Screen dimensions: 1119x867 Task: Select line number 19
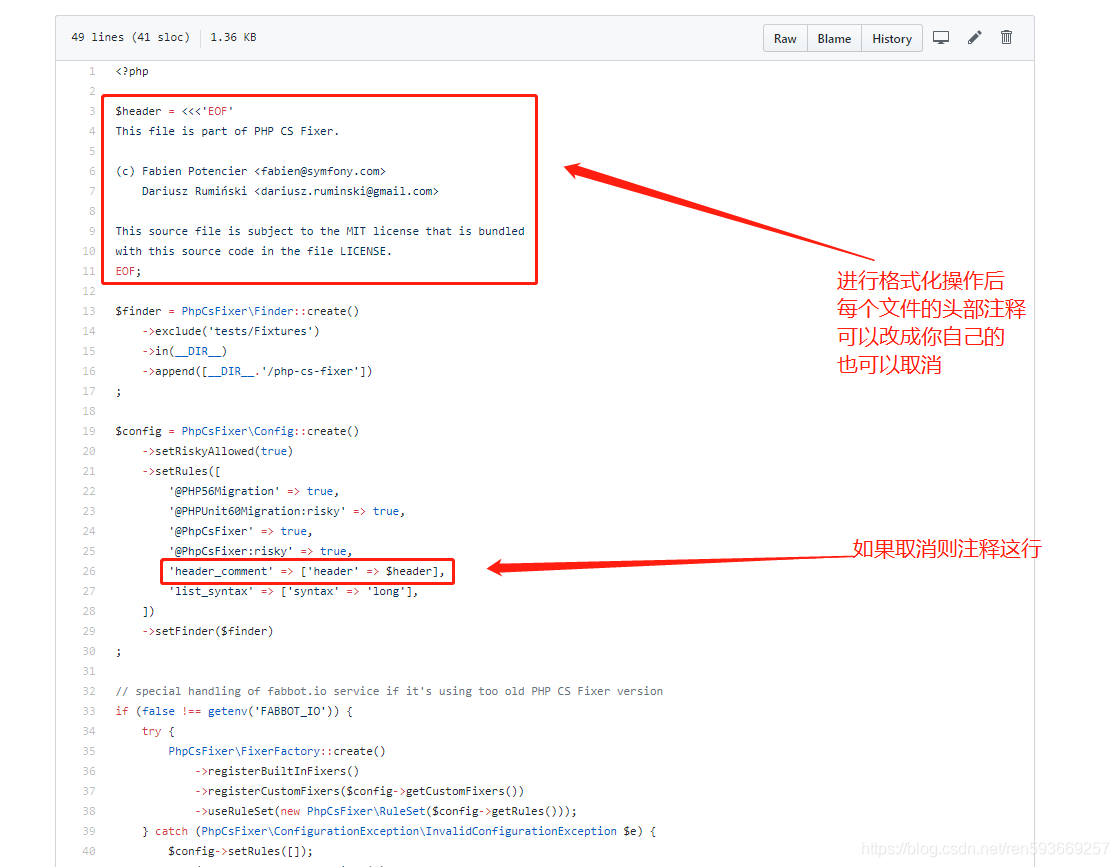point(88,431)
